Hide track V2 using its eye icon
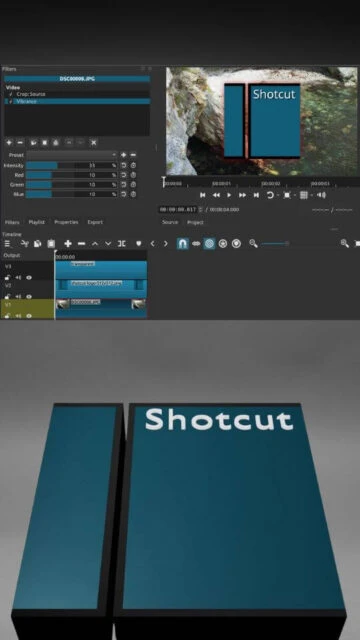 (x=29, y=296)
